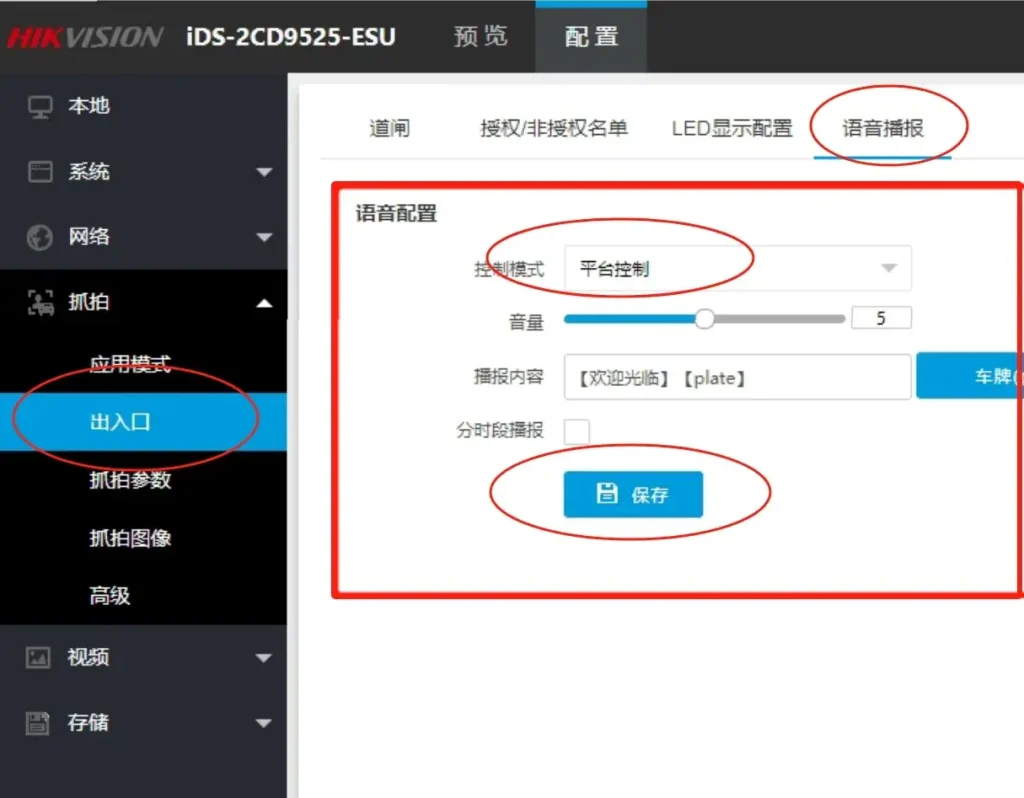1024x798 pixels.
Task: Collapse the 抓拍 menu section
Action: click(x=265, y=301)
